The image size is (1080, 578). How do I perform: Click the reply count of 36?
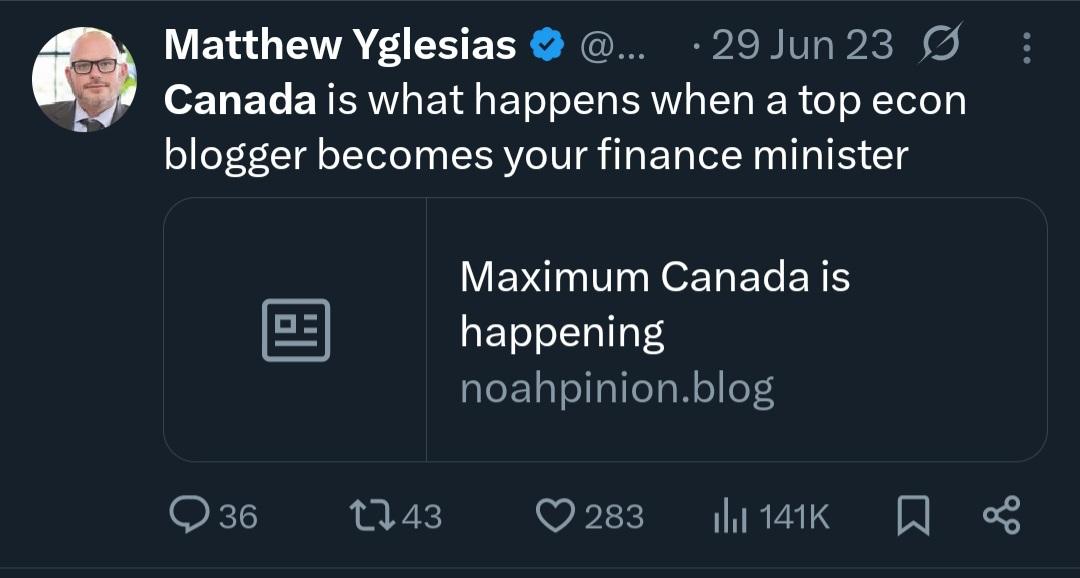click(238, 516)
